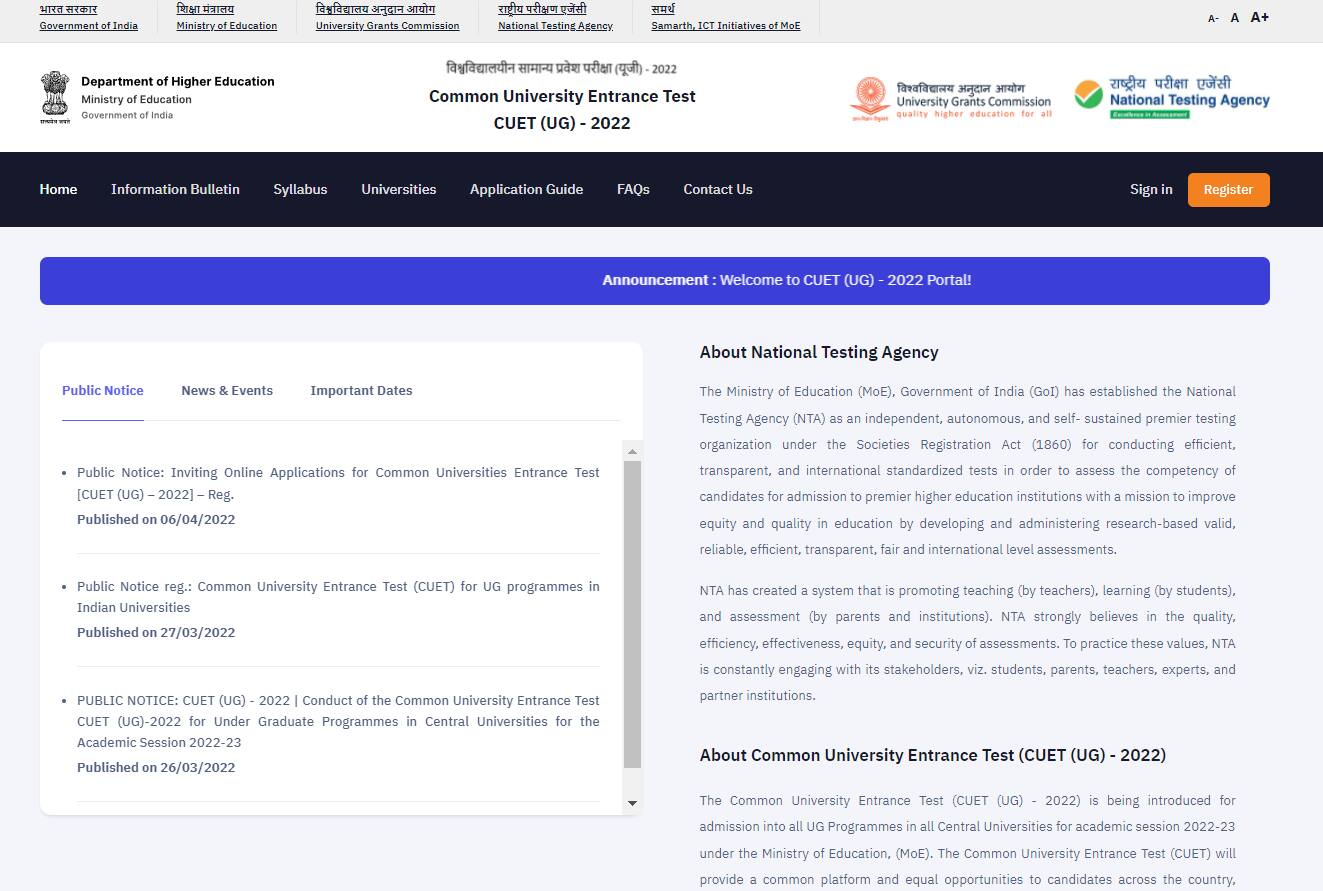
Task: Reset font size with normal A button
Action: click(1235, 18)
